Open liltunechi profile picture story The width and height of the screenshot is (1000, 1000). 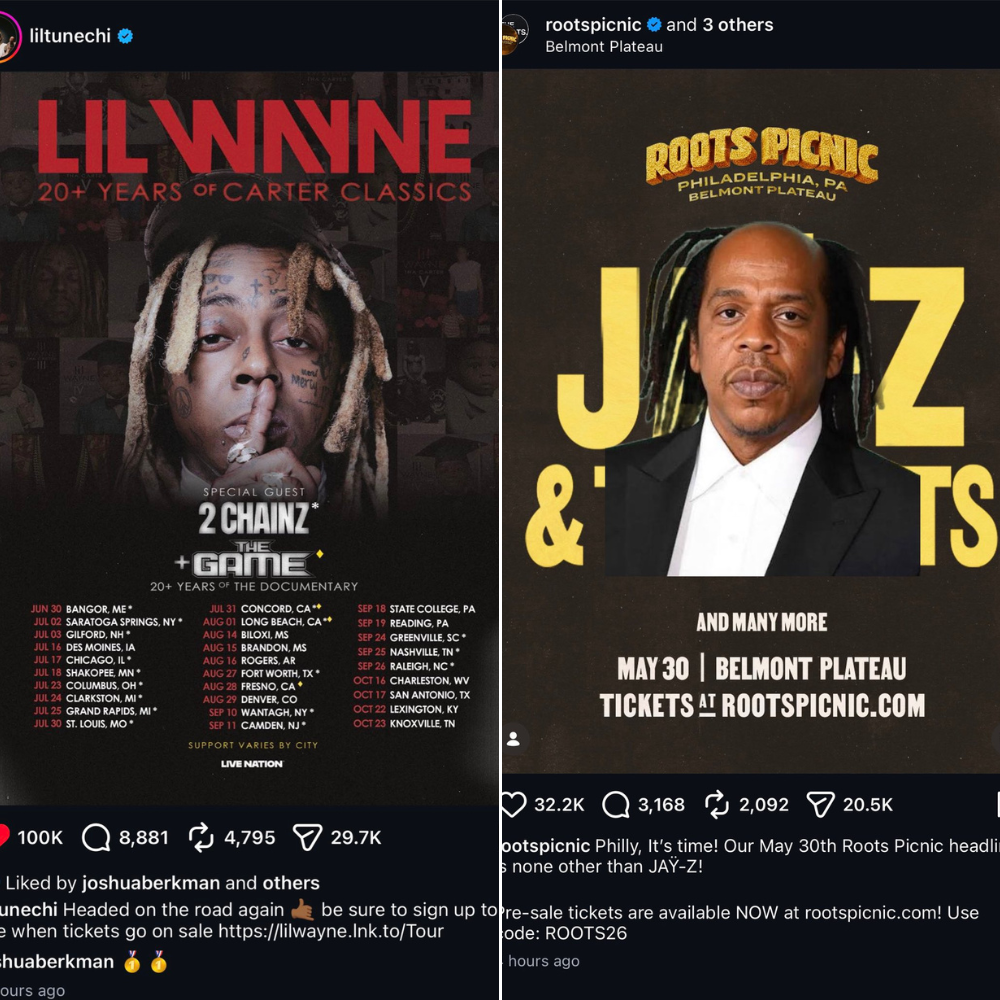pos(8,37)
